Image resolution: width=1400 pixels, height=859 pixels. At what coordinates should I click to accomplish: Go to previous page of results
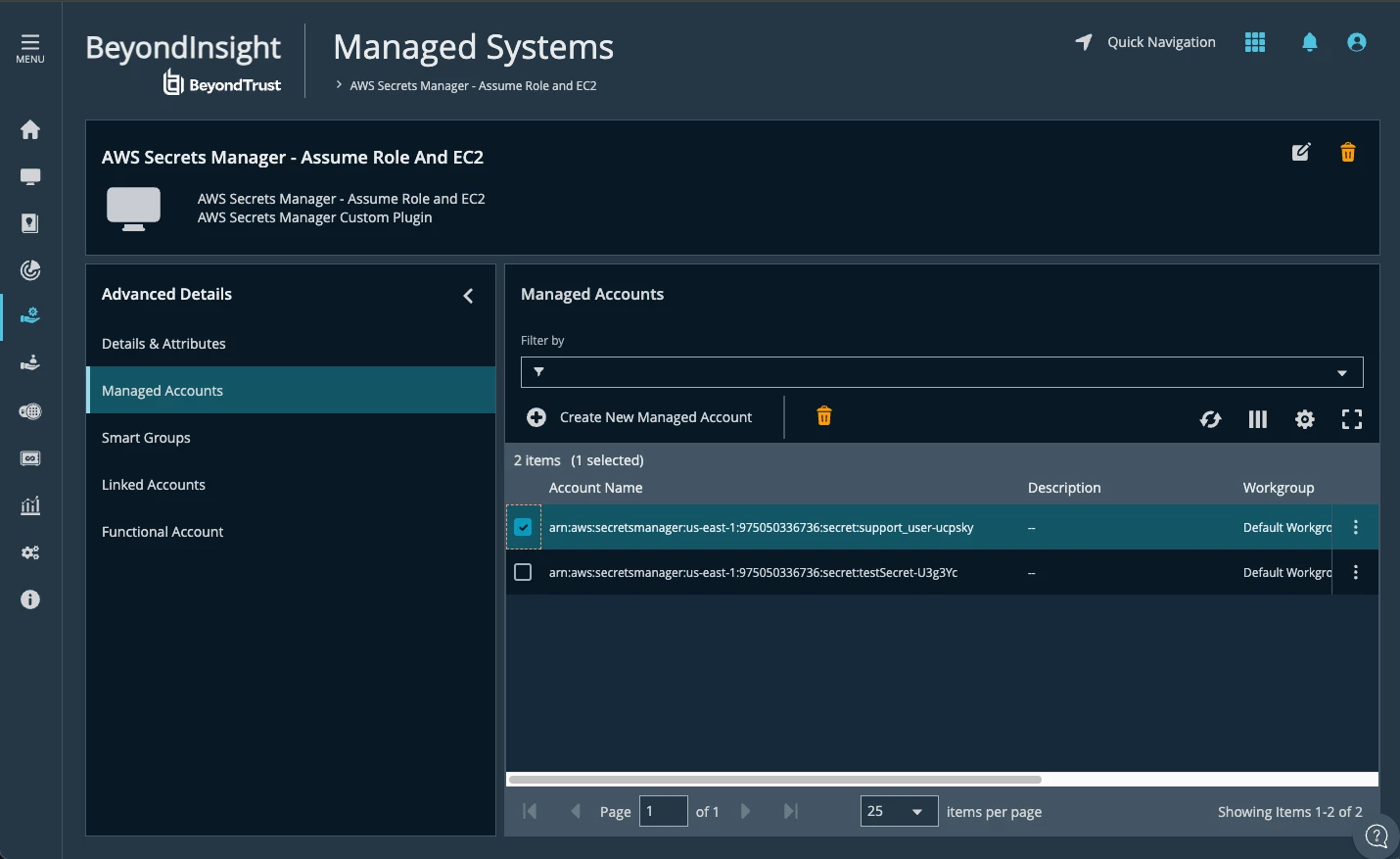576,811
